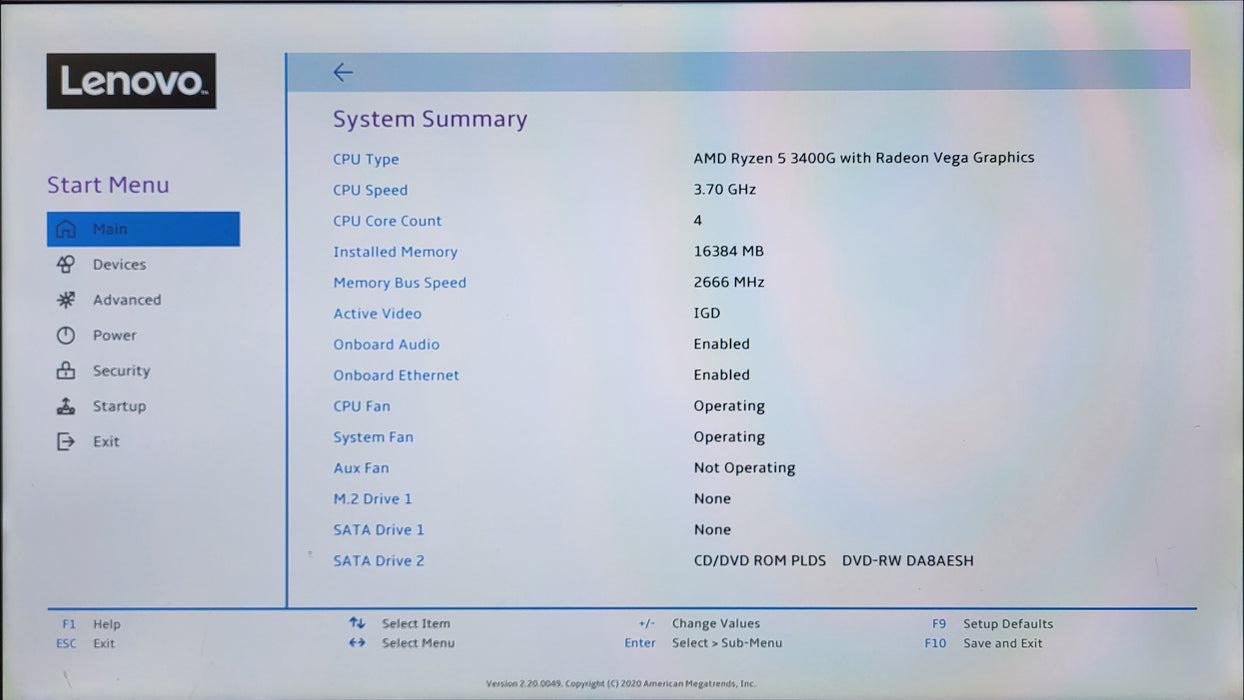Select the M.2 Drive 1 label
Screen dimensions: 1244x700
[372, 499]
